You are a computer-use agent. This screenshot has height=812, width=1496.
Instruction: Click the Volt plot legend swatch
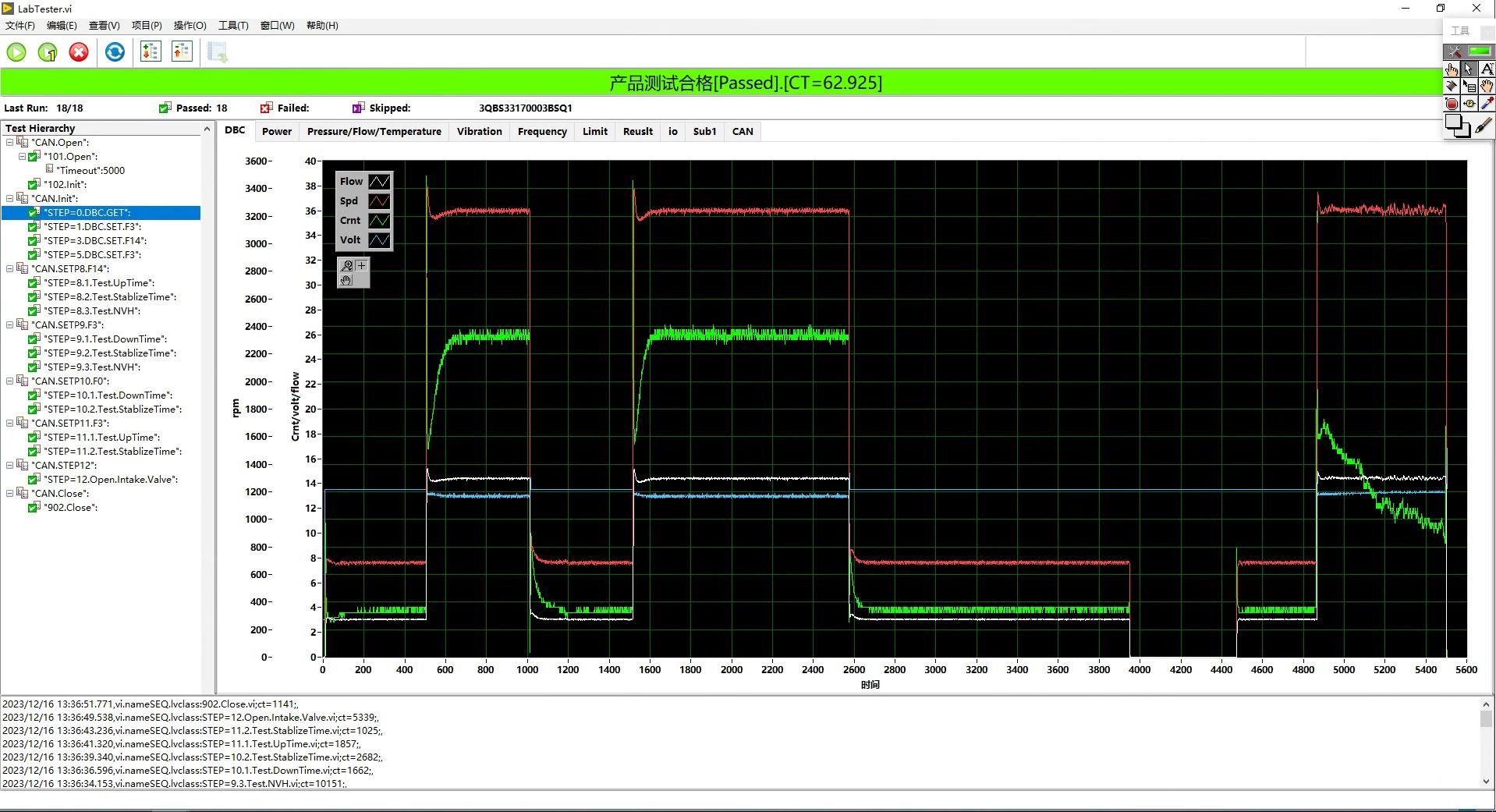[379, 240]
